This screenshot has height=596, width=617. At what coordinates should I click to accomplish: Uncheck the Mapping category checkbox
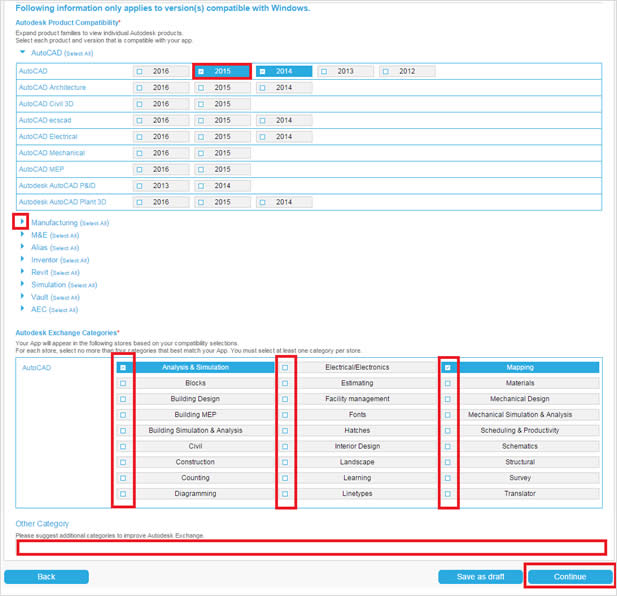pyautogui.click(x=447, y=368)
